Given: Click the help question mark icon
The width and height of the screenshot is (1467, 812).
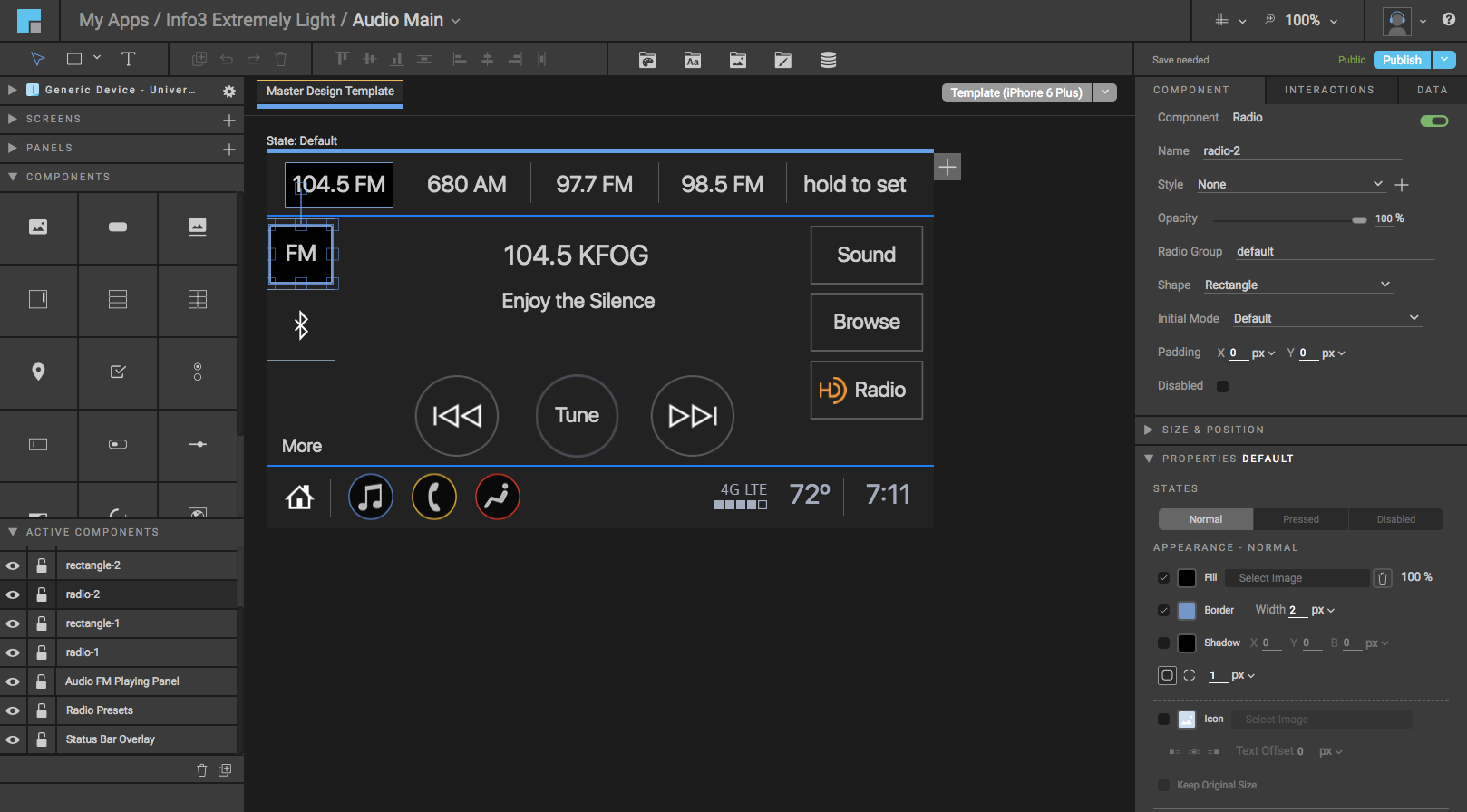Looking at the screenshot, I should pyautogui.click(x=1448, y=19).
